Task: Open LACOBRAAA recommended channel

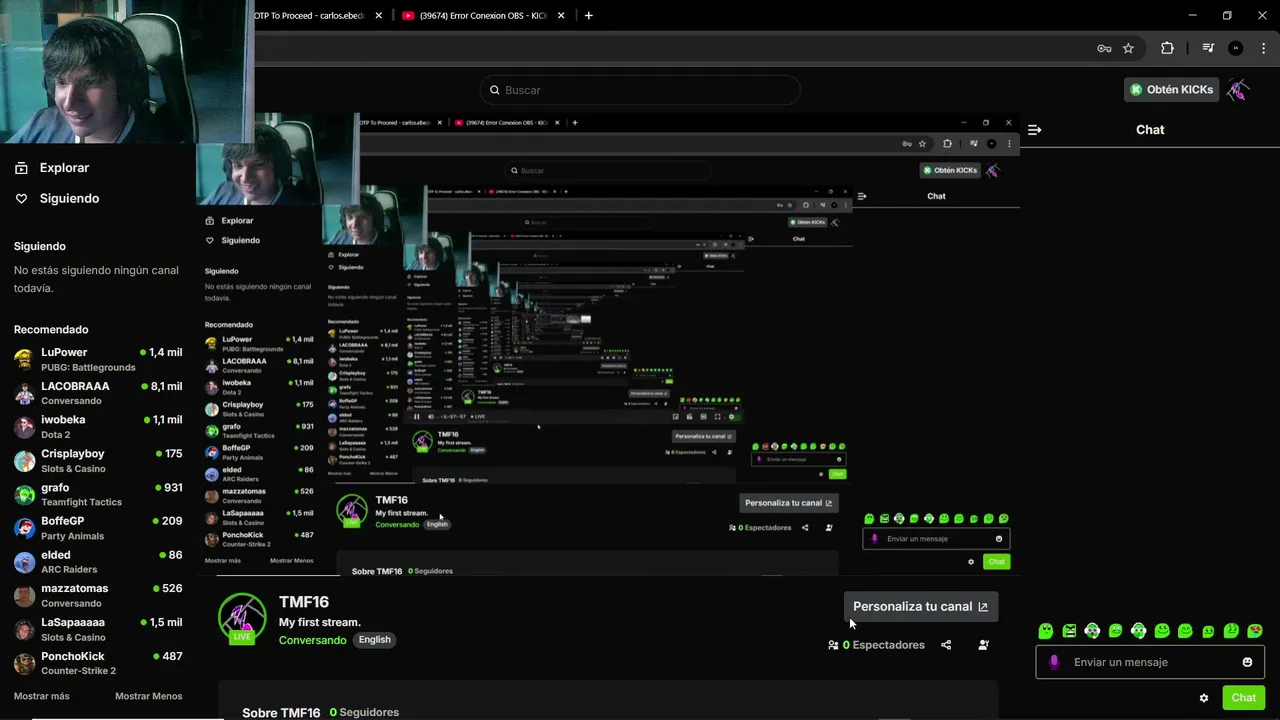Action: (x=98, y=393)
